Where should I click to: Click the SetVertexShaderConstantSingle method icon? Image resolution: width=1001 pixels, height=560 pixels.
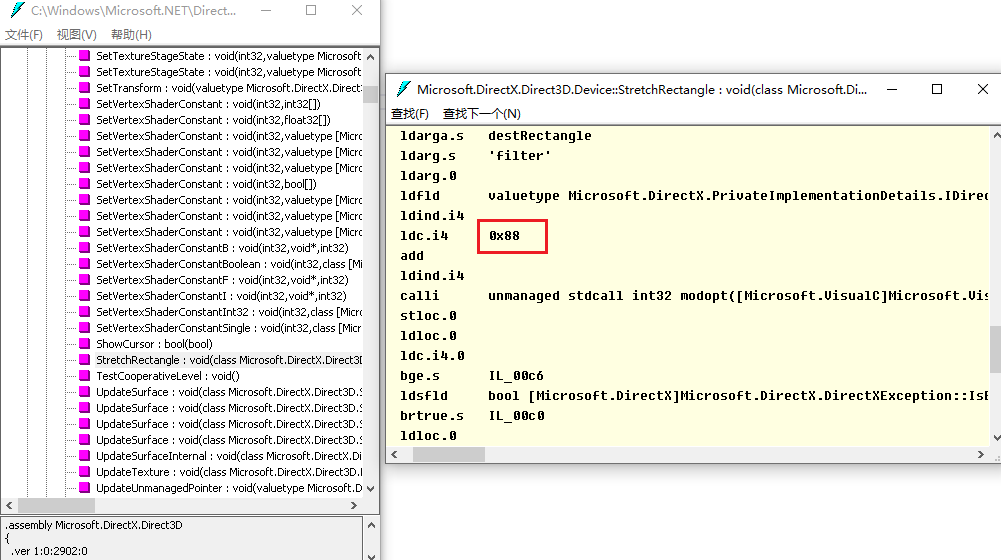click(x=84, y=328)
